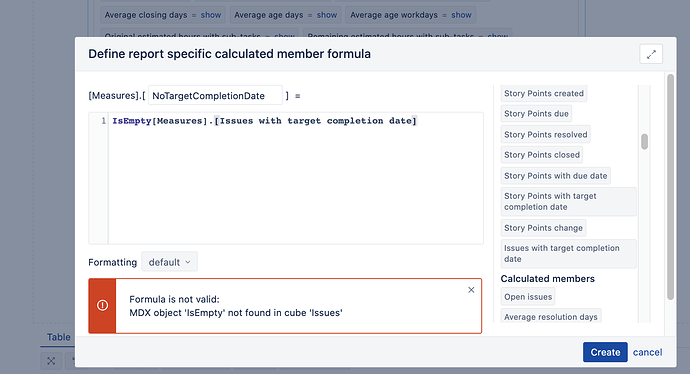Cancel the formula dialog
The width and height of the screenshot is (690, 374).
647,352
